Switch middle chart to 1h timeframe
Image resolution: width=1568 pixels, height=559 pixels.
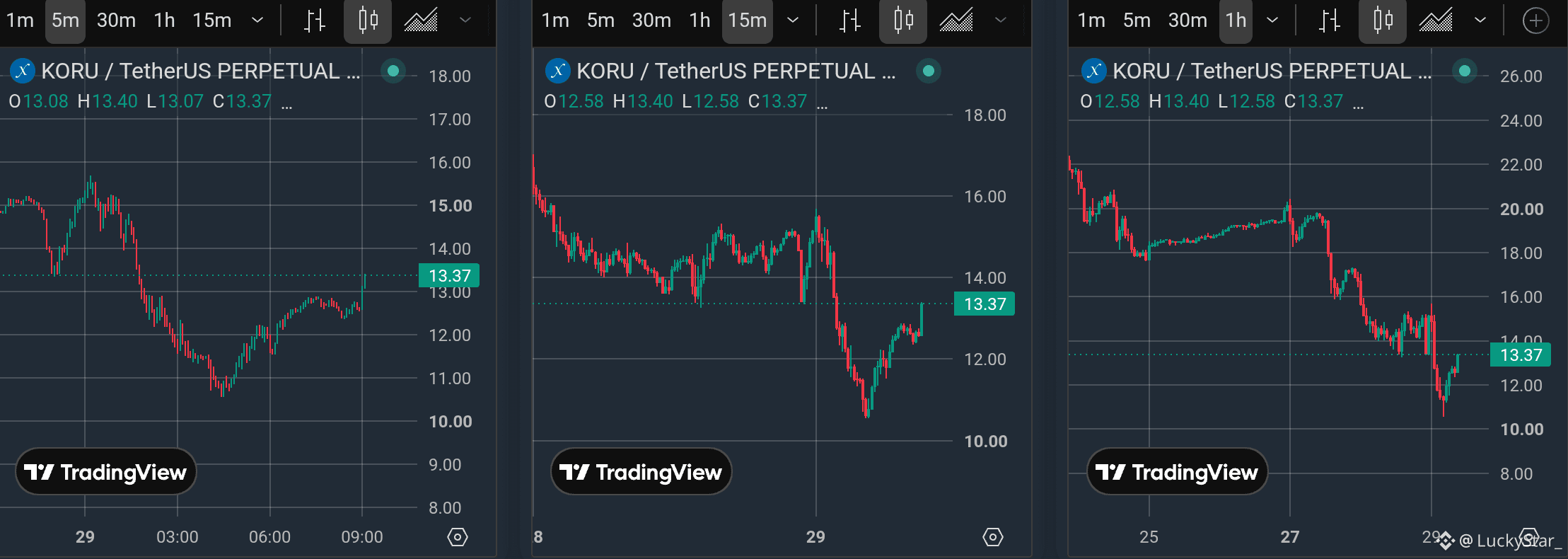[x=699, y=21]
